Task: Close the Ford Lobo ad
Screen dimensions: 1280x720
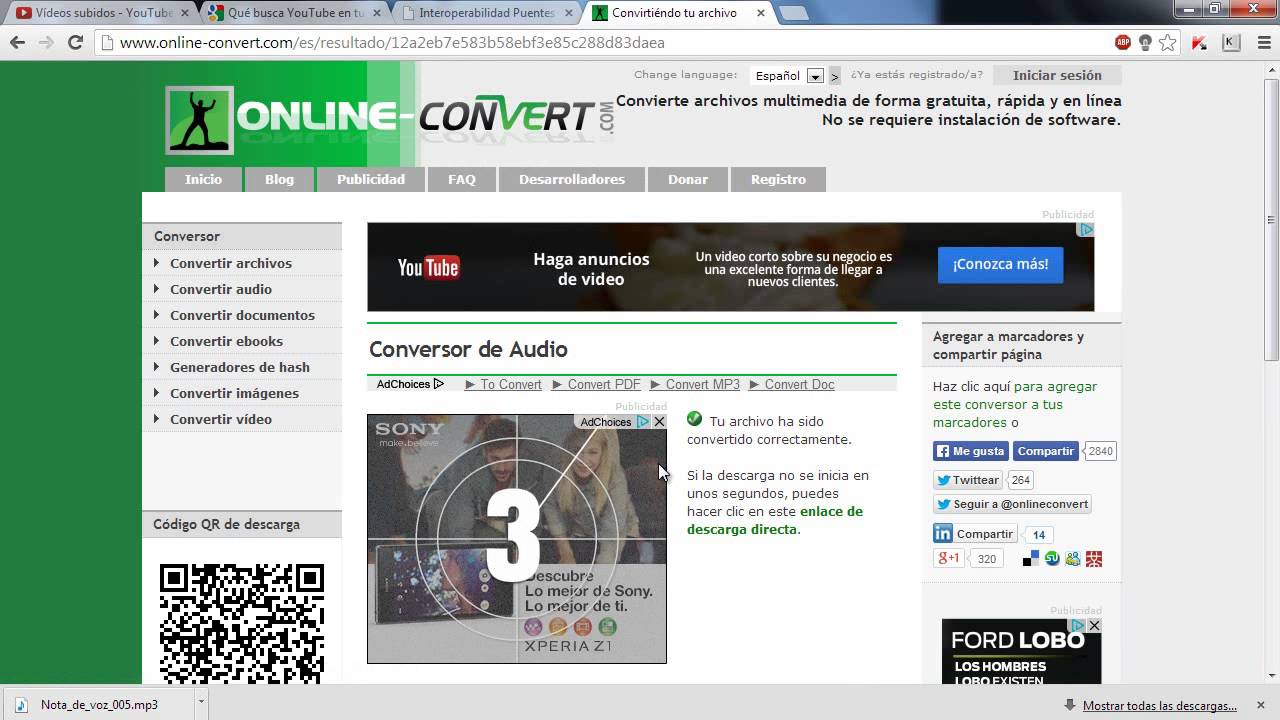Action: tap(1094, 625)
